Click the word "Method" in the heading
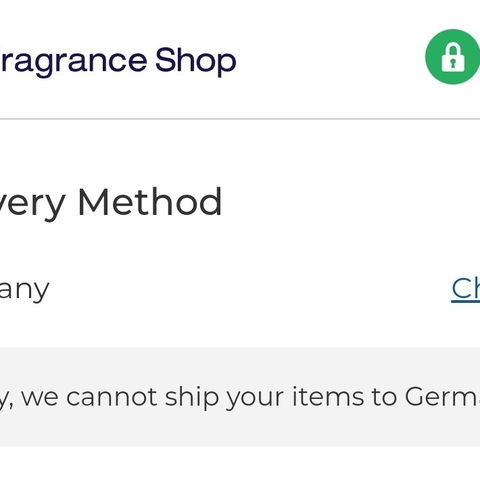Screen dimensions: 480x480 tap(150, 201)
